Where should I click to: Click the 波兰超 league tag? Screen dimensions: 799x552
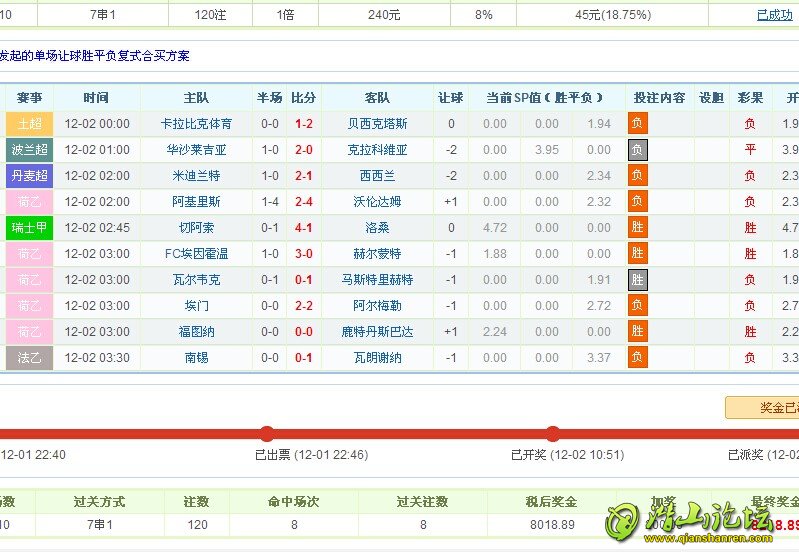coord(29,150)
